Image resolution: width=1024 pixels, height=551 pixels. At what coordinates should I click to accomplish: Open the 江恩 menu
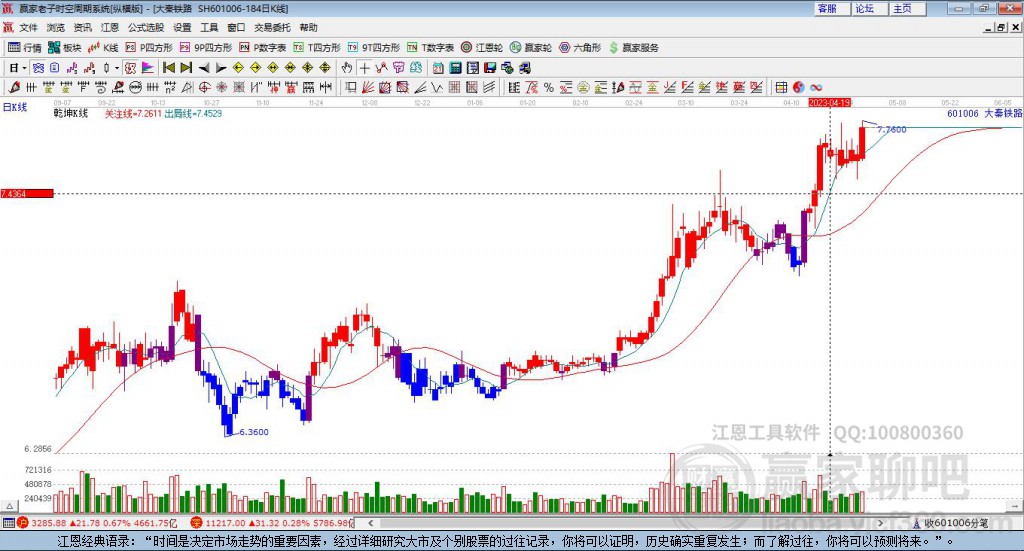(110, 27)
